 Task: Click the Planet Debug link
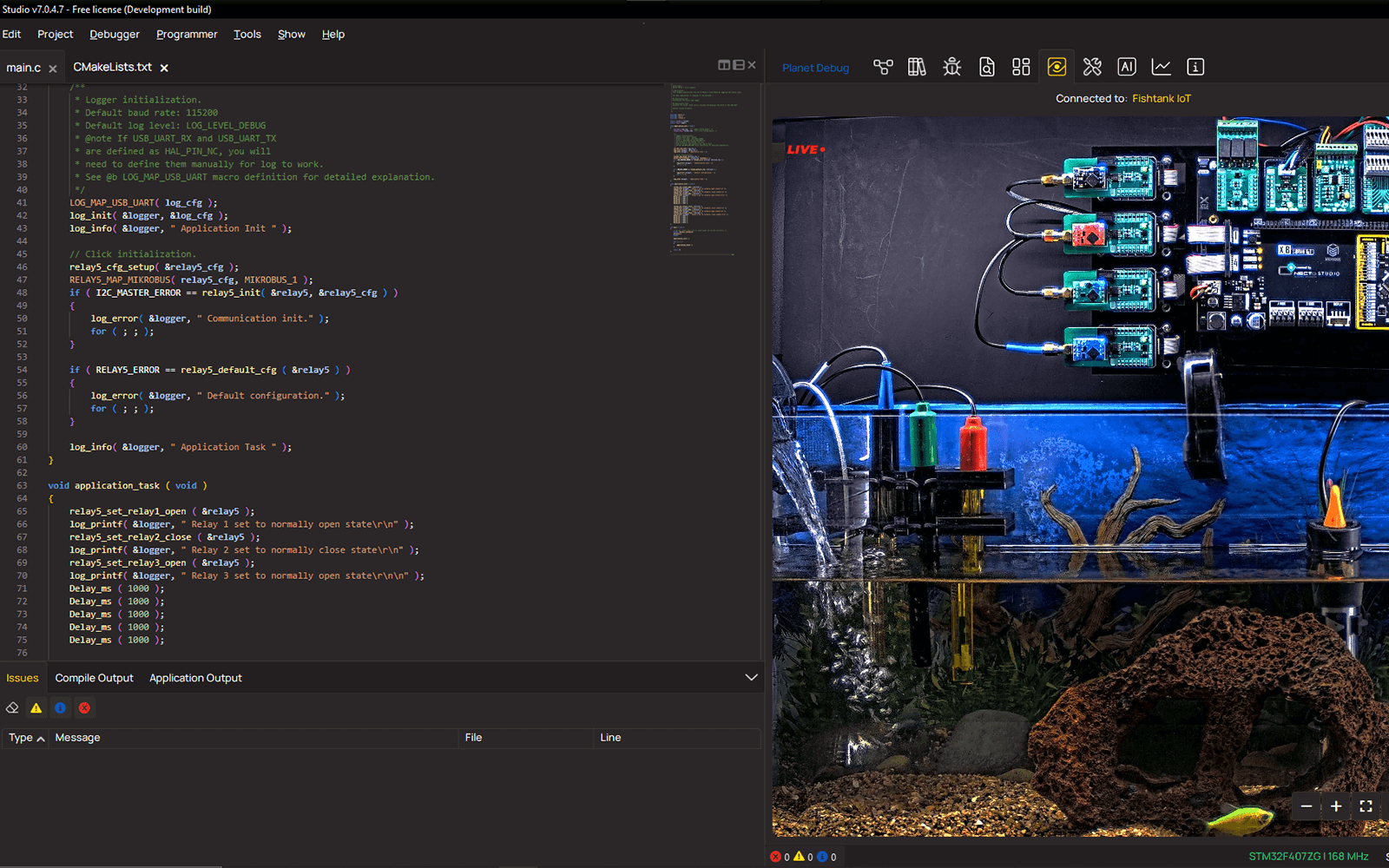click(815, 68)
